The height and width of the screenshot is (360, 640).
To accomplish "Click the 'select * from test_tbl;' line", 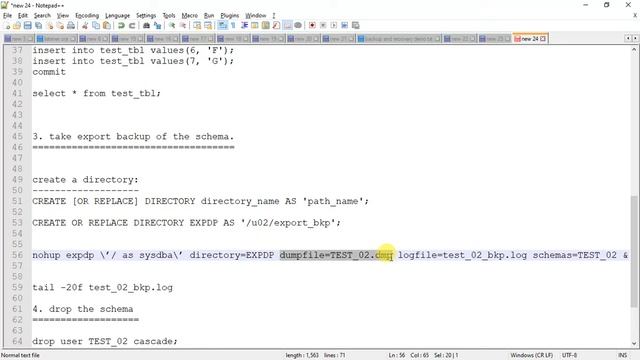I will 97,93.
